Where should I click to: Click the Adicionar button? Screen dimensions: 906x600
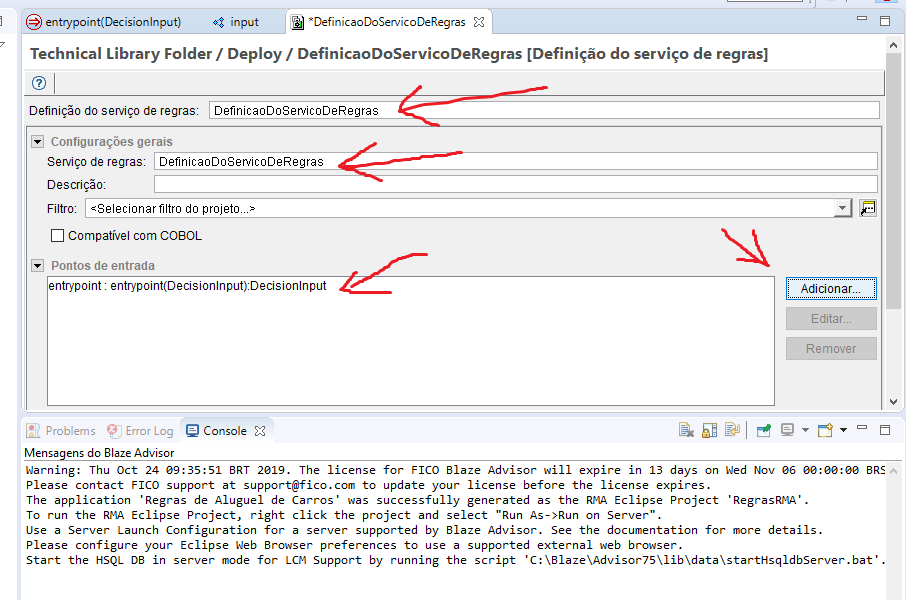(x=830, y=287)
